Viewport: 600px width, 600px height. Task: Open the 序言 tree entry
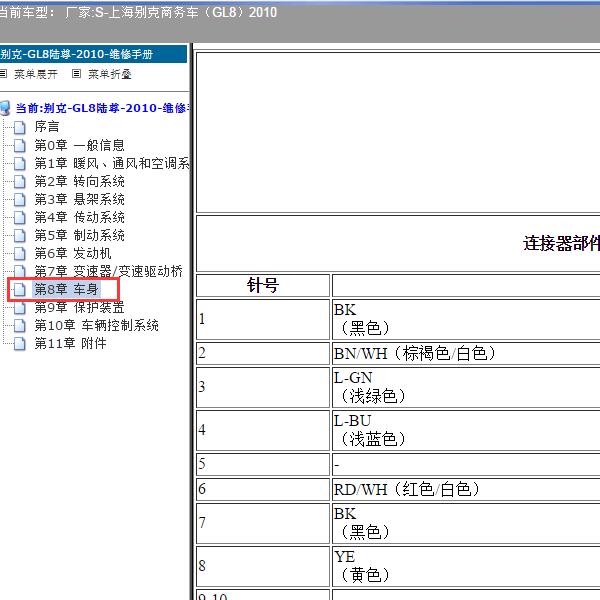47,127
